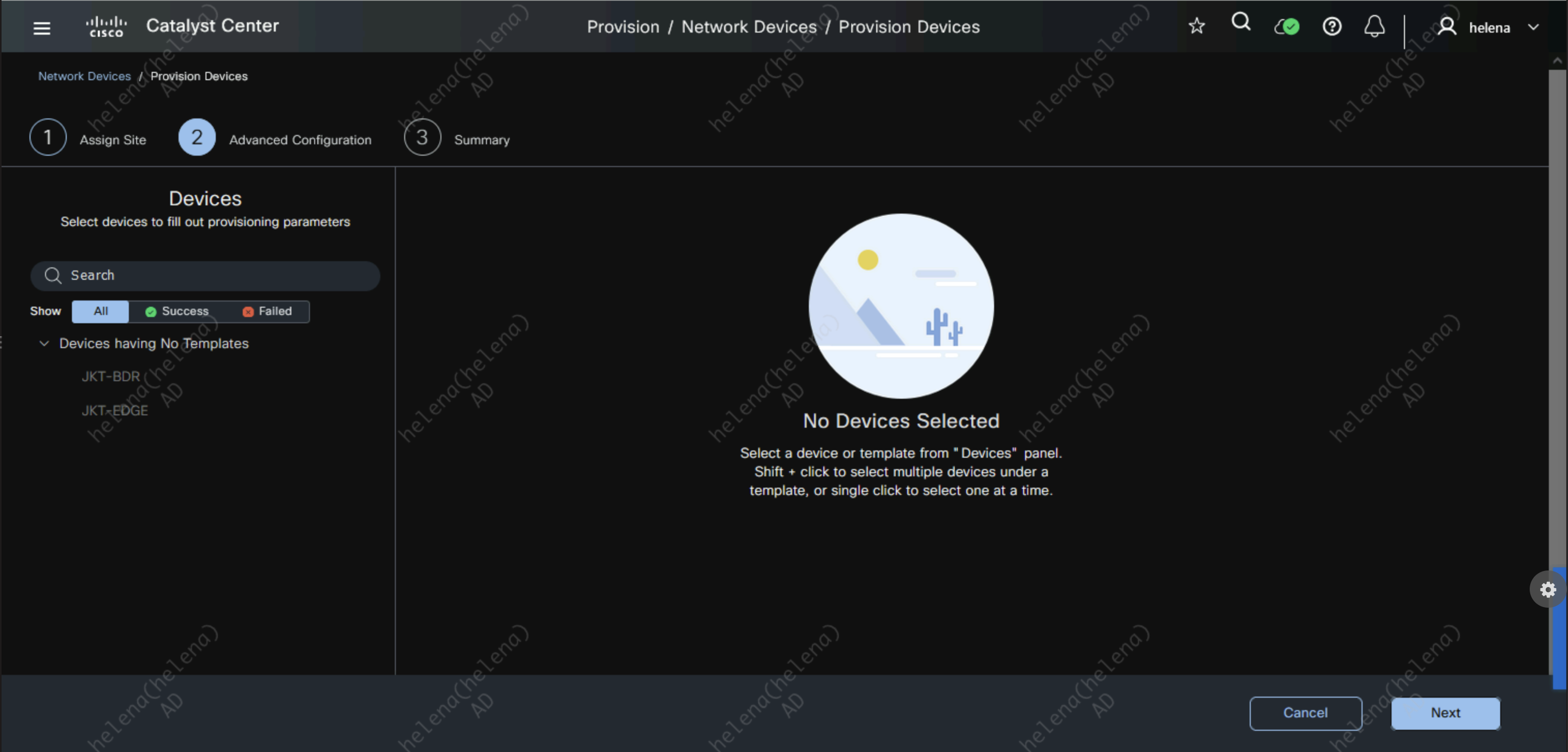Show All devices filter
1568x752 pixels.
pos(100,311)
